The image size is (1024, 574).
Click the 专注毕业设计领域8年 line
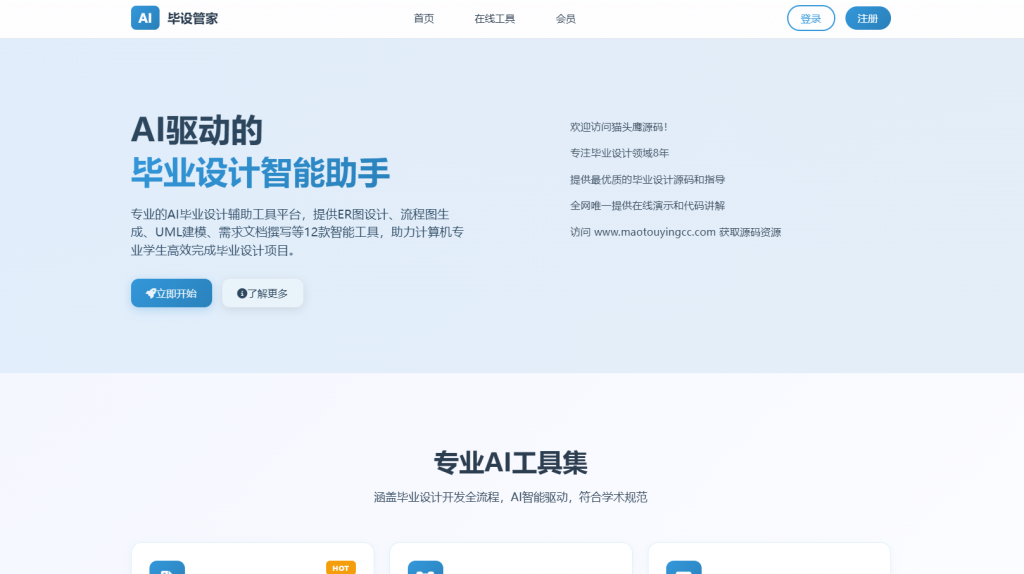coord(619,153)
